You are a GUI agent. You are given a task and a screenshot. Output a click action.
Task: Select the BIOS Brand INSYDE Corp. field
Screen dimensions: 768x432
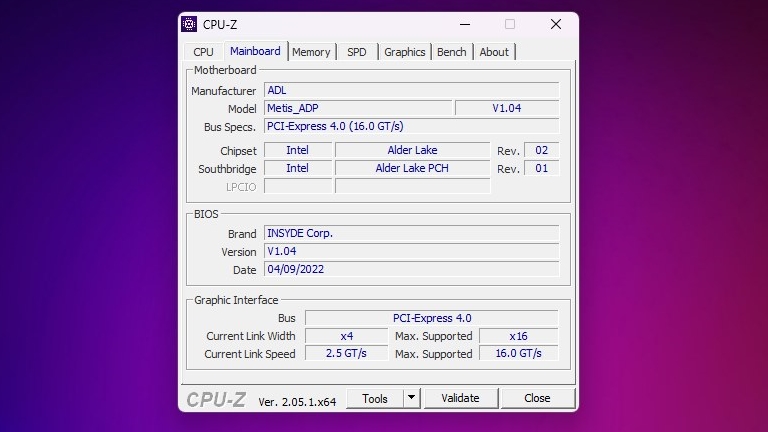point(410,233)
